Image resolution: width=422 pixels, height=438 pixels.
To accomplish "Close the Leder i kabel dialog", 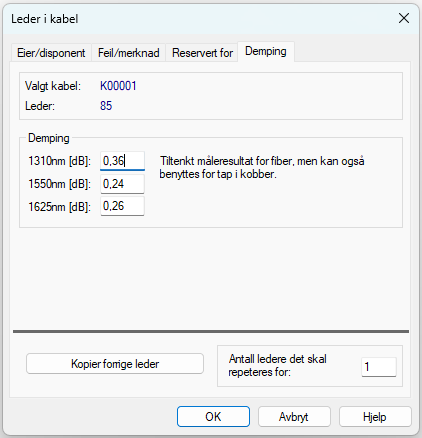I will [x=404, y=18].
